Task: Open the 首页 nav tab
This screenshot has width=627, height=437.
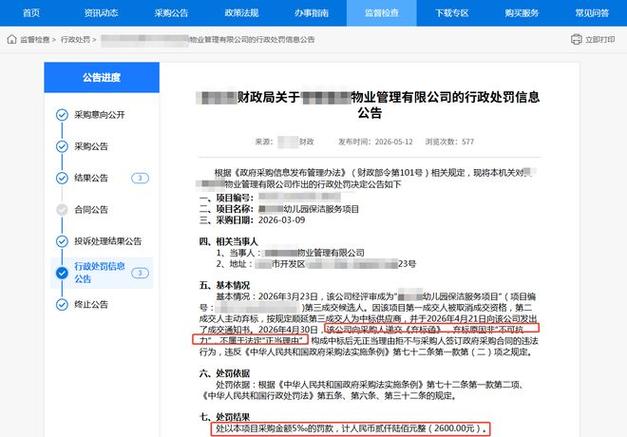Action: (31, 13)
